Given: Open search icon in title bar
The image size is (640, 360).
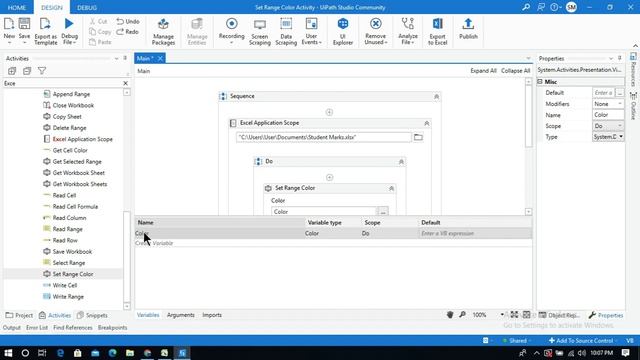Looking at the screenshot, I should 526,7.
